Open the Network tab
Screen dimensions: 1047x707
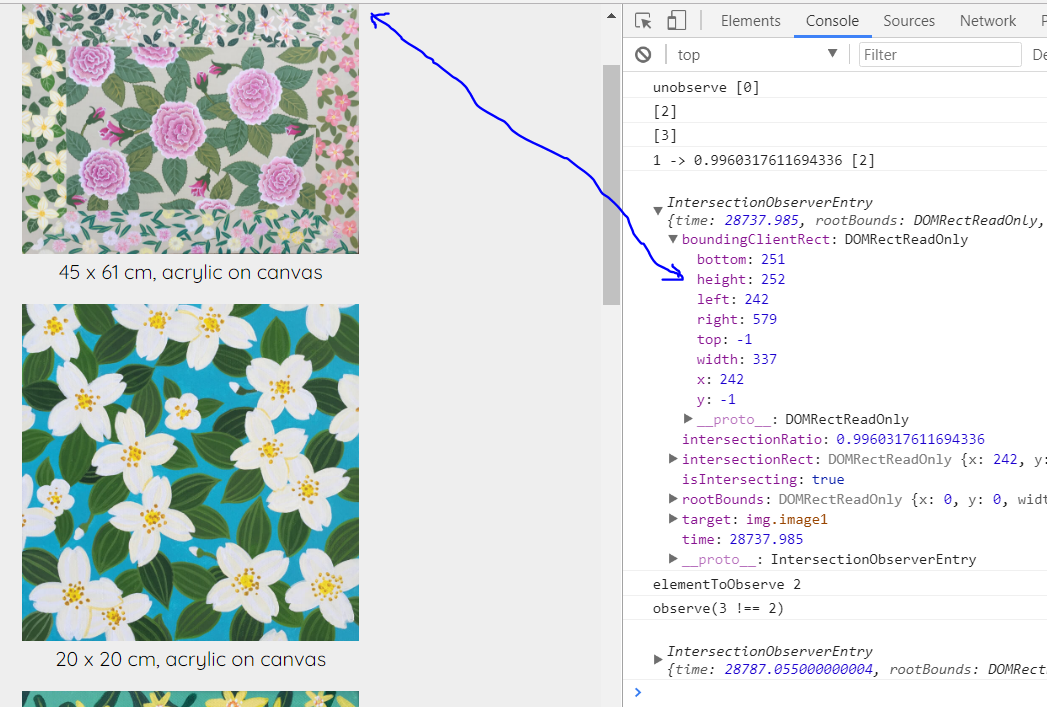point(987,20)
